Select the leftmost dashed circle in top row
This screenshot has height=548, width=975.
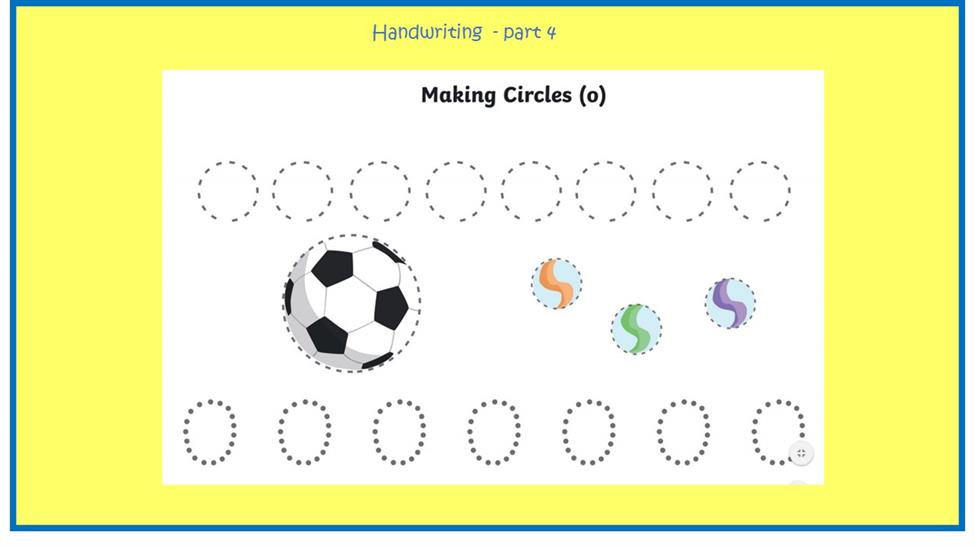[x=228, y=191]
